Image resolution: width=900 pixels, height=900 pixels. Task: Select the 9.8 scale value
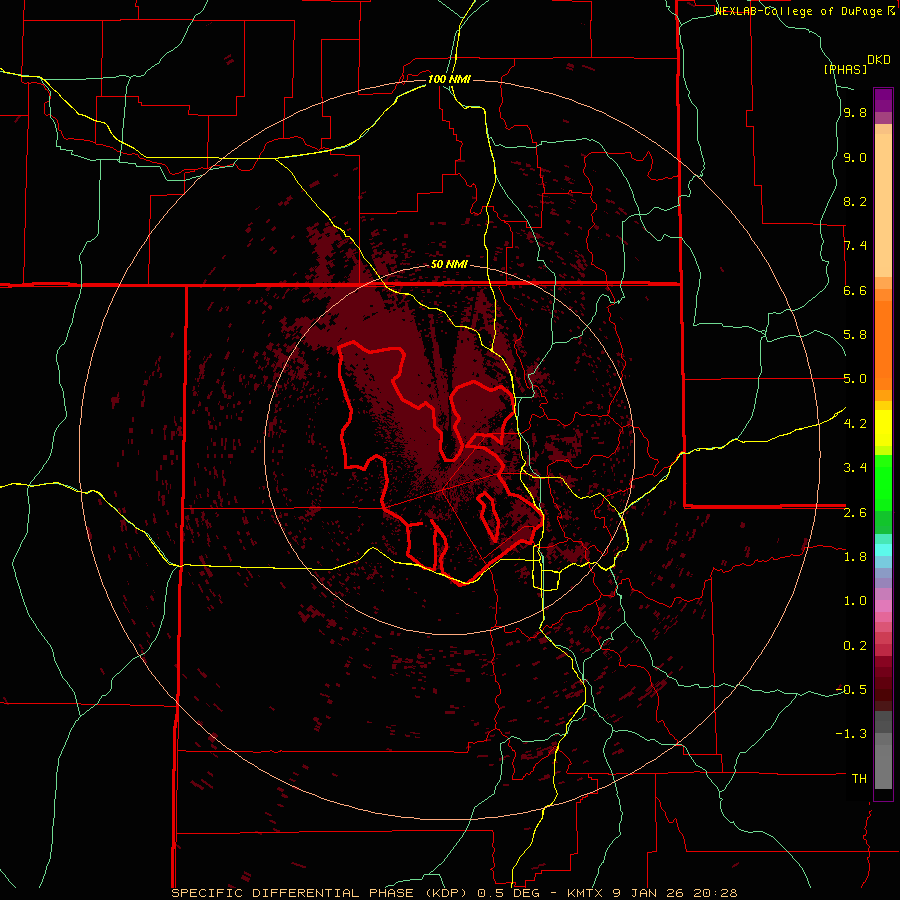pos(855,113)
